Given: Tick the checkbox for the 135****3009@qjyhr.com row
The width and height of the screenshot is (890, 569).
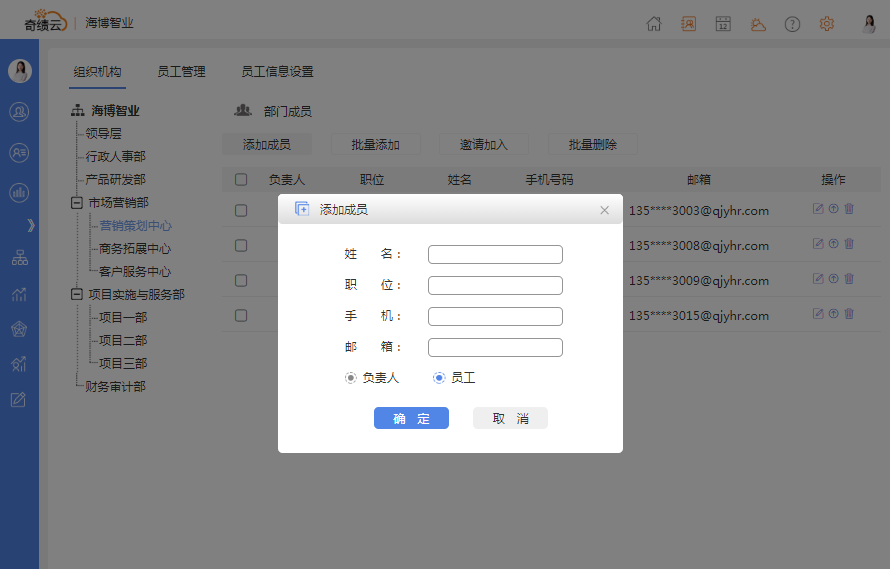Looking at the screenshot, I should point(241,281).
